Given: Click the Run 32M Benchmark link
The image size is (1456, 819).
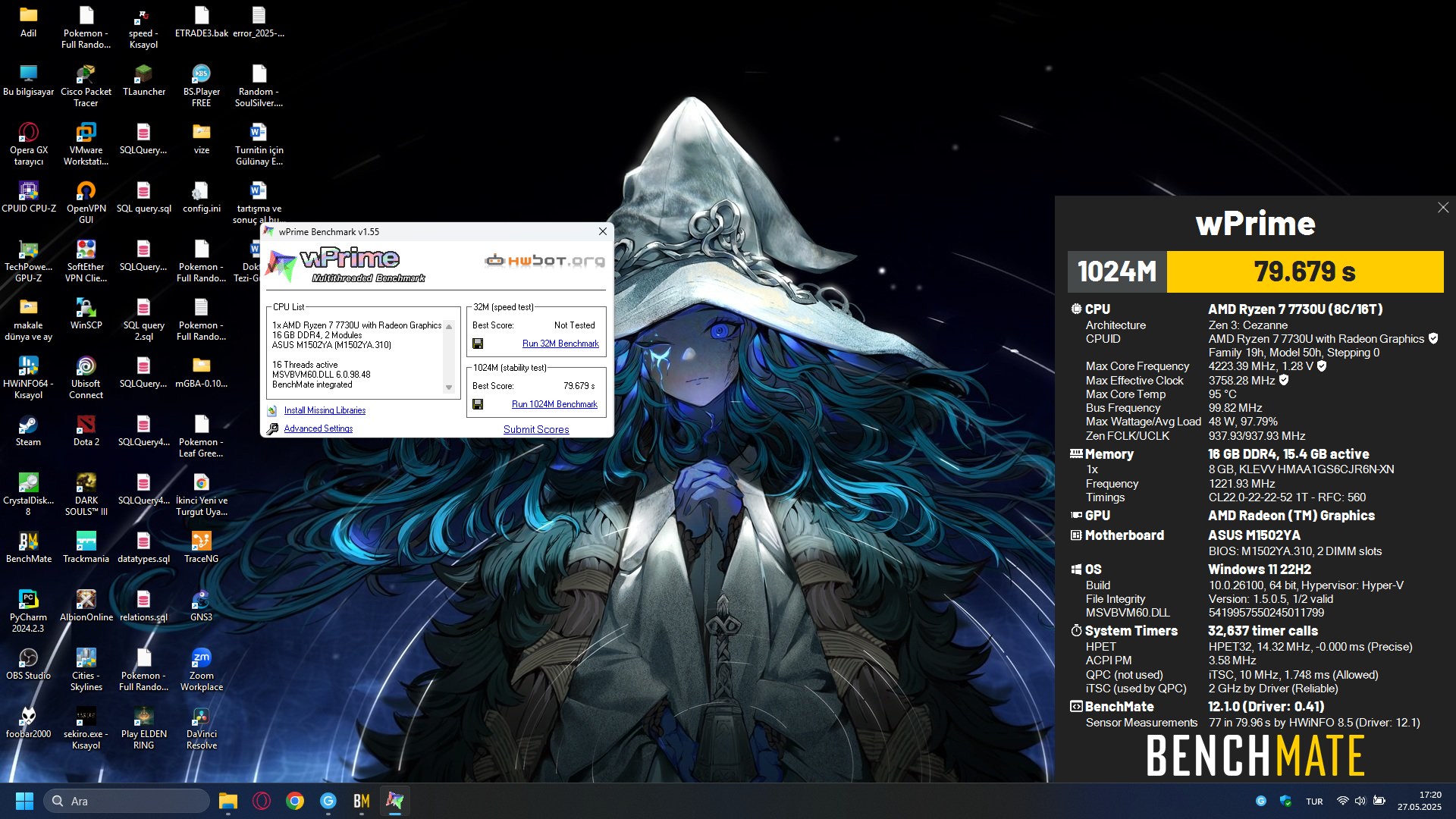Looking at the screenshot, I should tap(560, 344).
